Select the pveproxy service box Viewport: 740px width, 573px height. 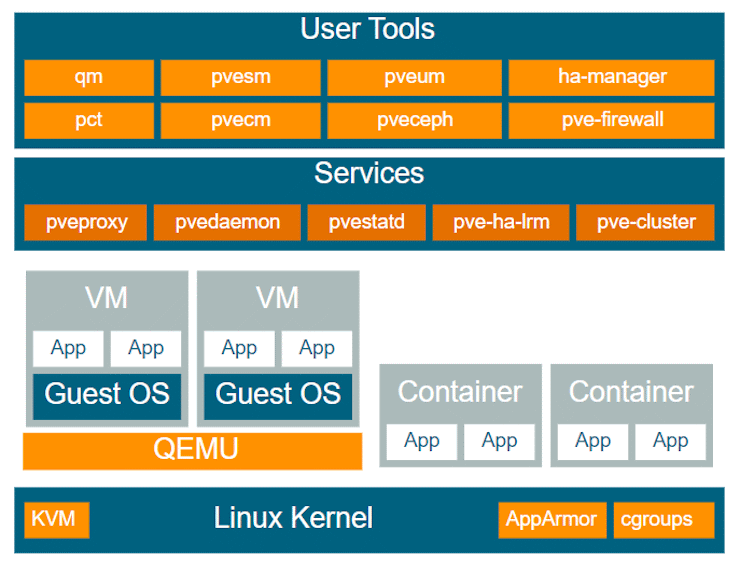[x=85, y=222]
